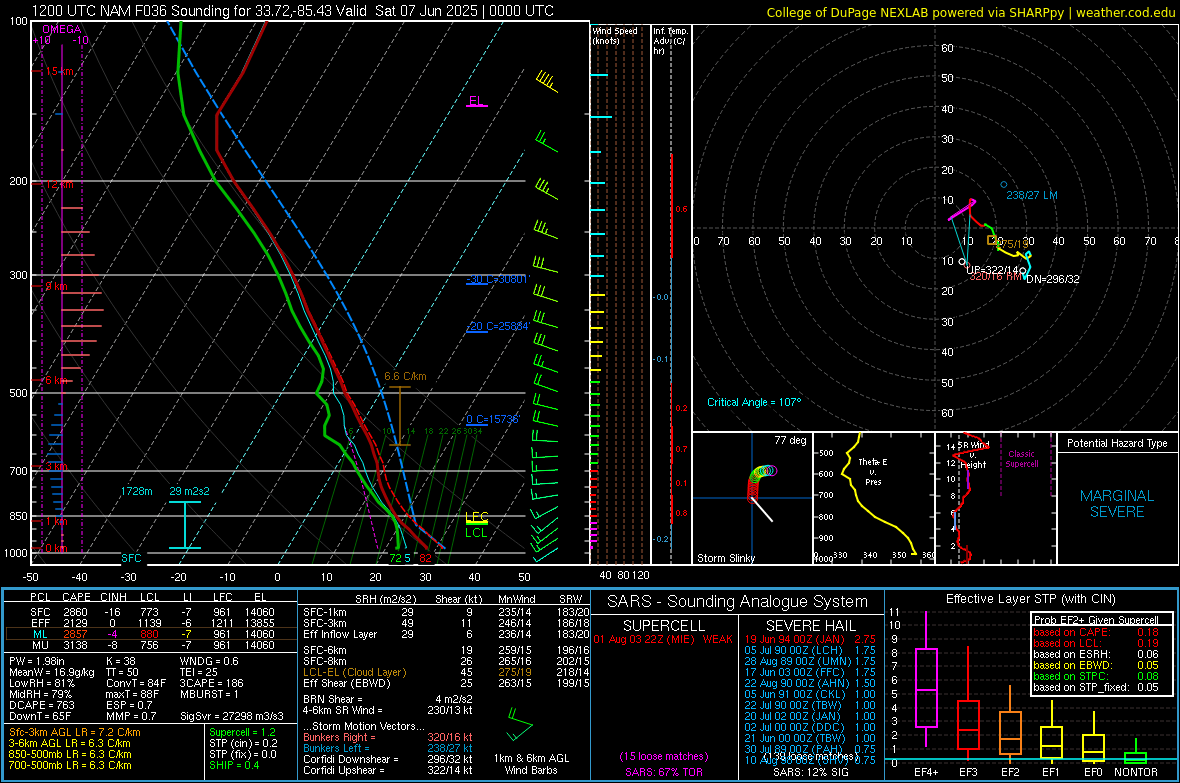Screen dimensions: 1180x783
Task: Click the magenta EF4+ box plot
Action: pos(926,679)
